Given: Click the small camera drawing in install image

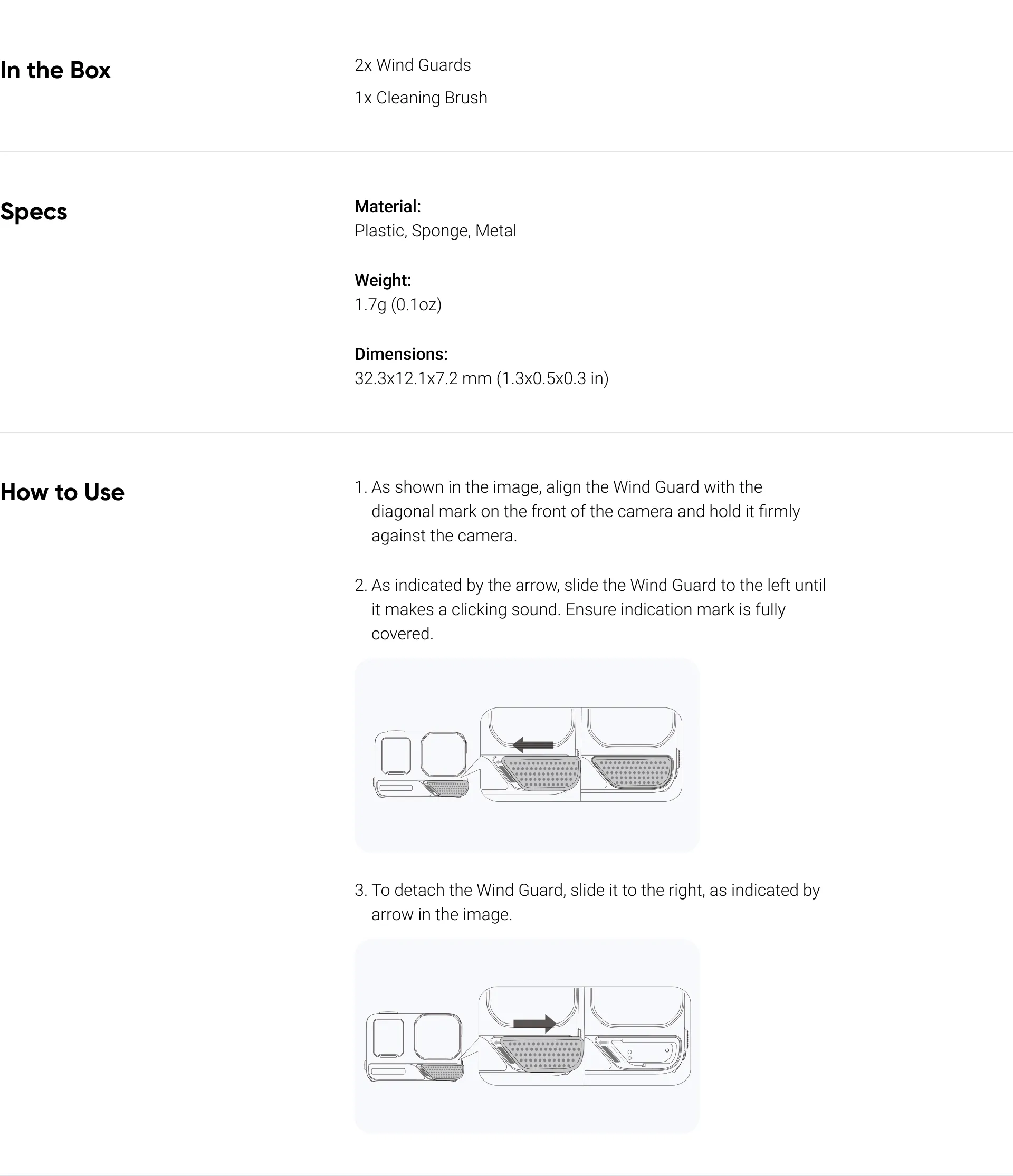Looking at the screenshot, I should [421, 764].
